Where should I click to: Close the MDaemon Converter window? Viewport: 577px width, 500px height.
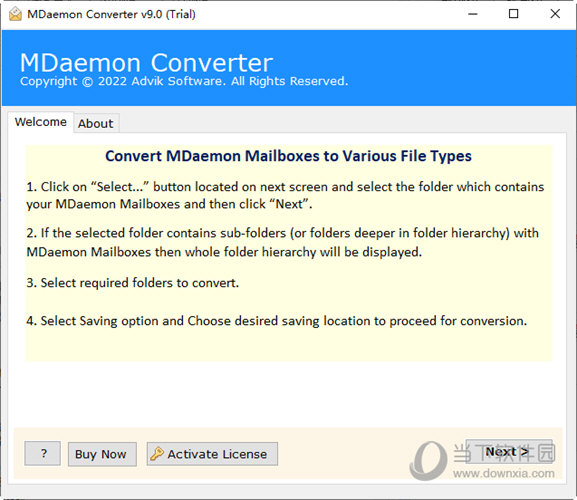(x=555, y=14)
